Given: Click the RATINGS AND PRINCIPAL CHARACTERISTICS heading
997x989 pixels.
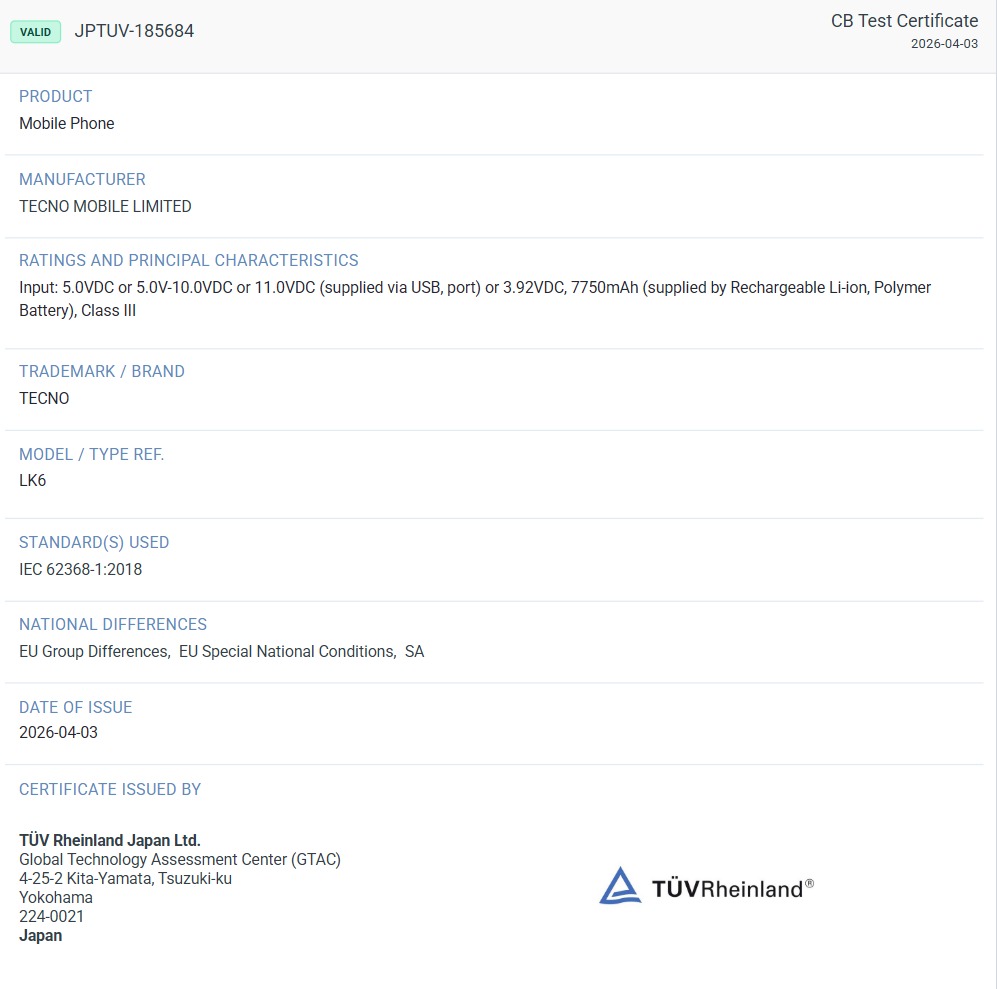Looking at the screenshot, I should click(188, 260).
